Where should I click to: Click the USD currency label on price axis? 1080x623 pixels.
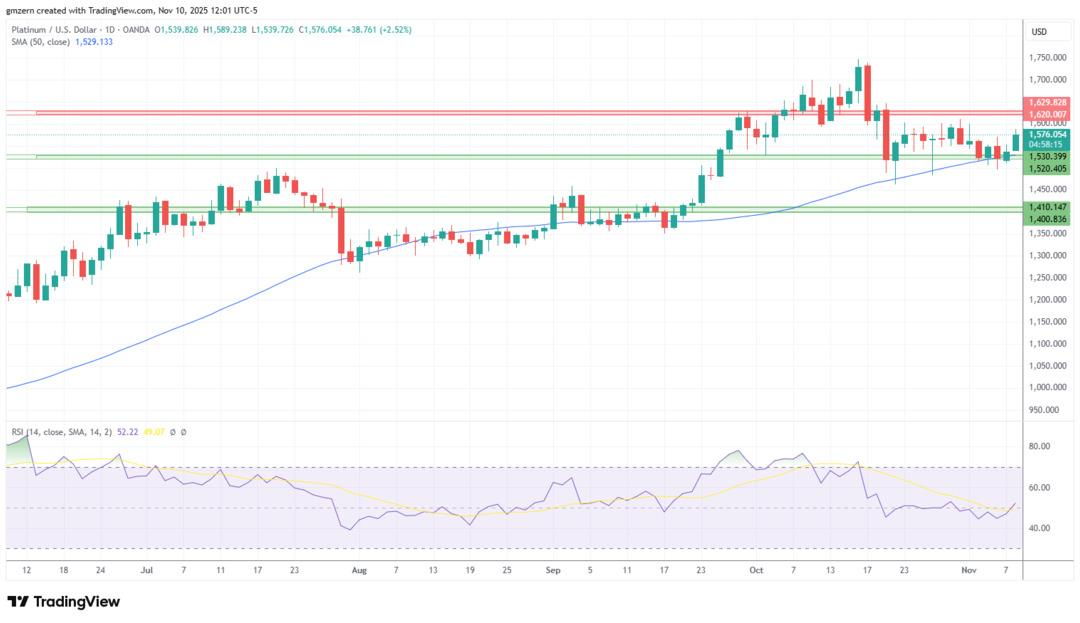pos(1038,32)
